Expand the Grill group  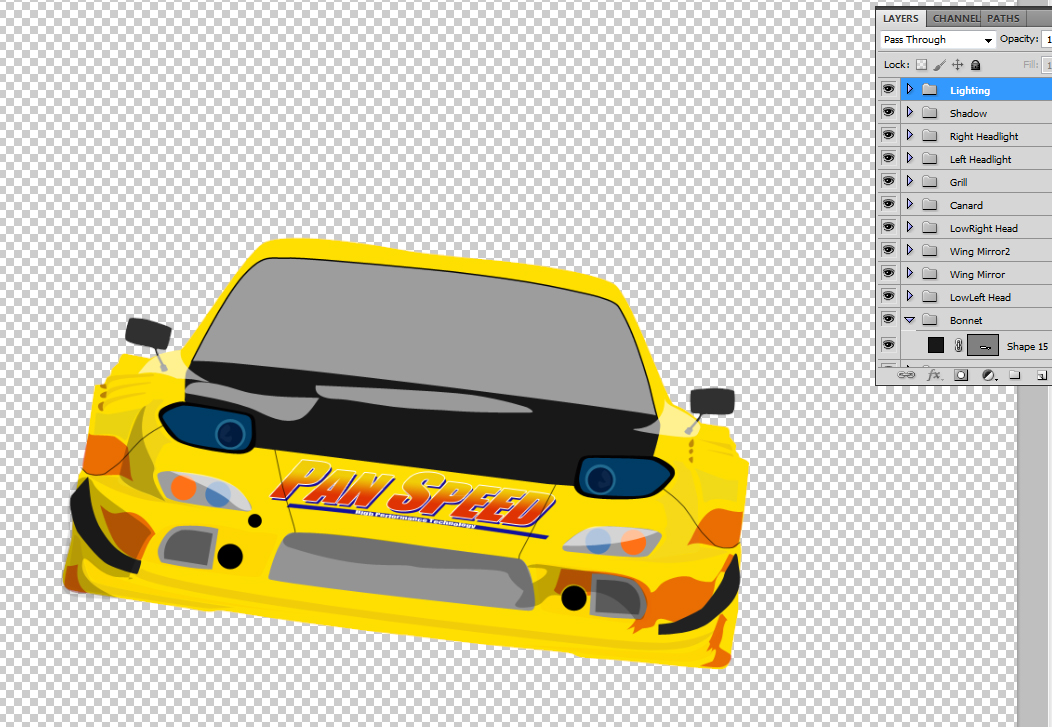[x=910, y=181]
